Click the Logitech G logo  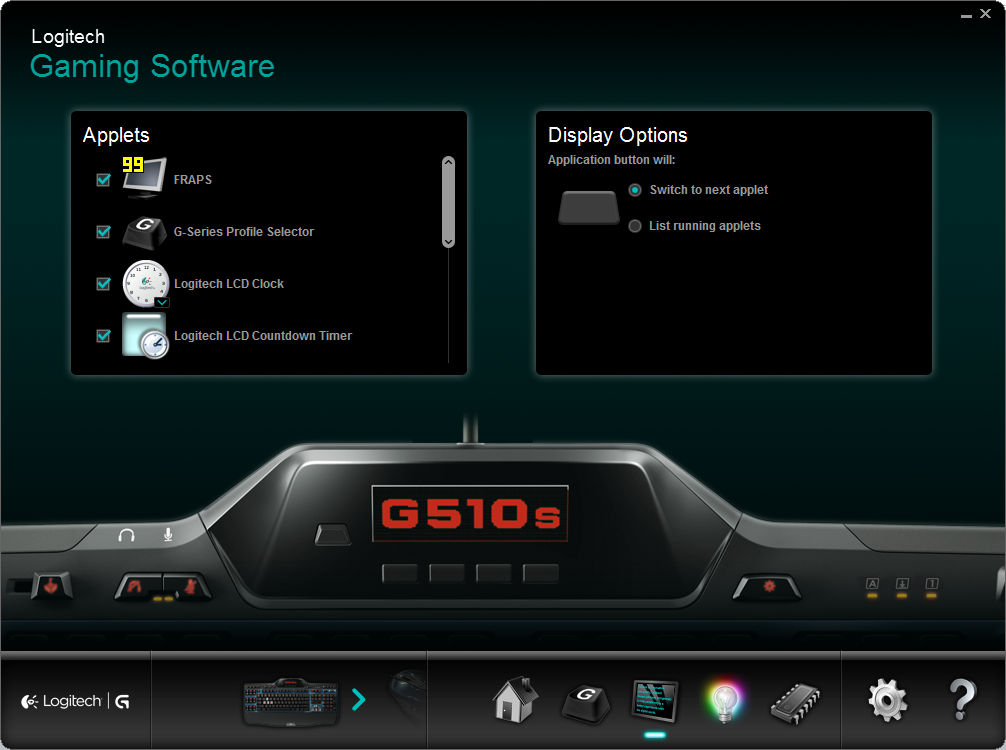point(75,701)
